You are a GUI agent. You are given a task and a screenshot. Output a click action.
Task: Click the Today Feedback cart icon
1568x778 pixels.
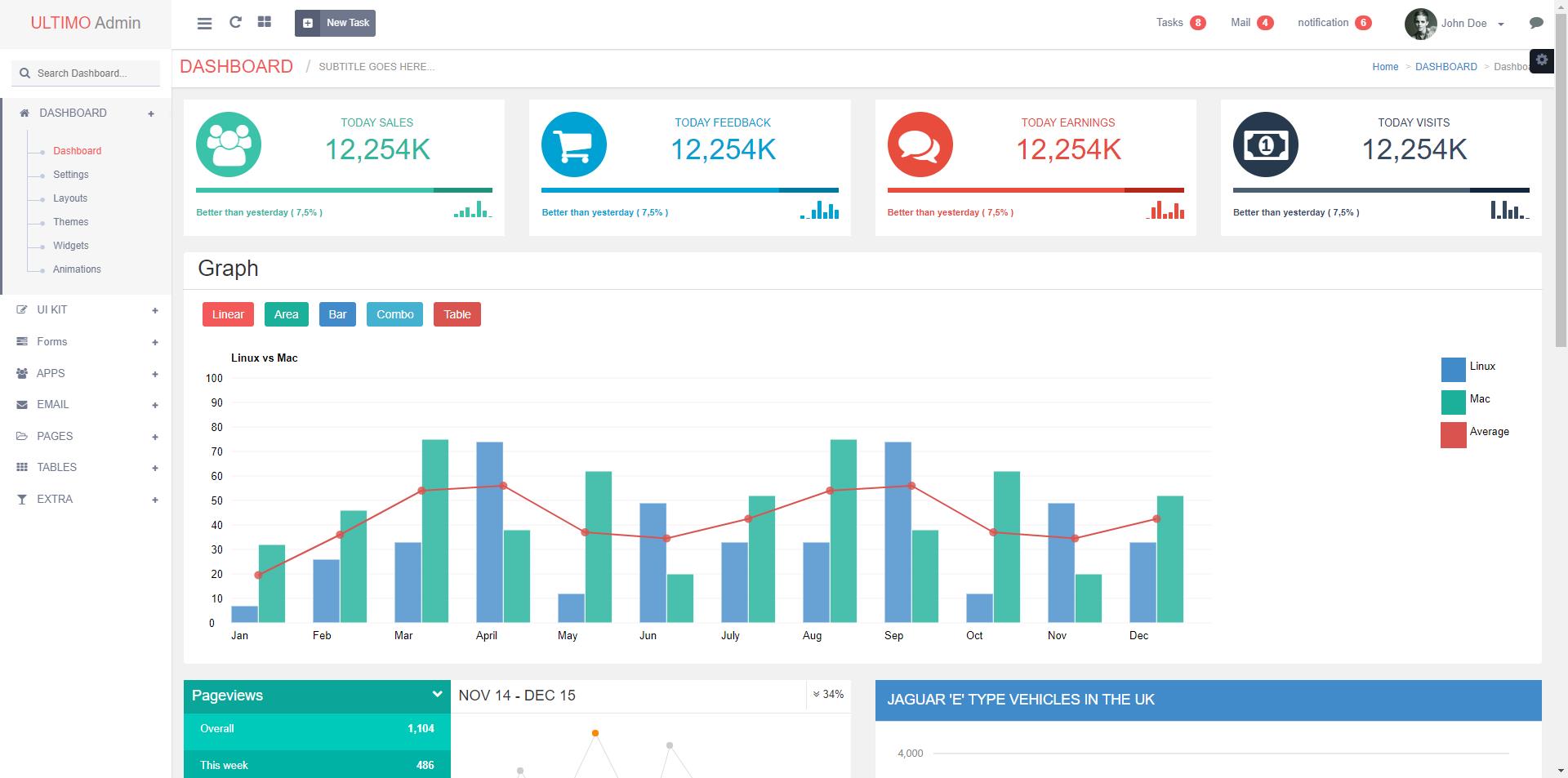click(574, 144)
